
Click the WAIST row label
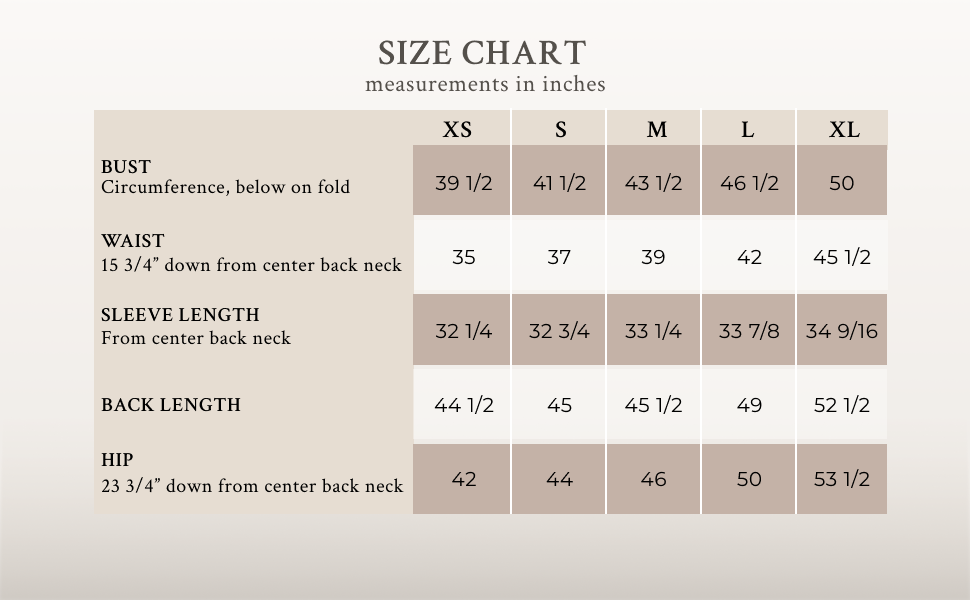coord(132,241)
